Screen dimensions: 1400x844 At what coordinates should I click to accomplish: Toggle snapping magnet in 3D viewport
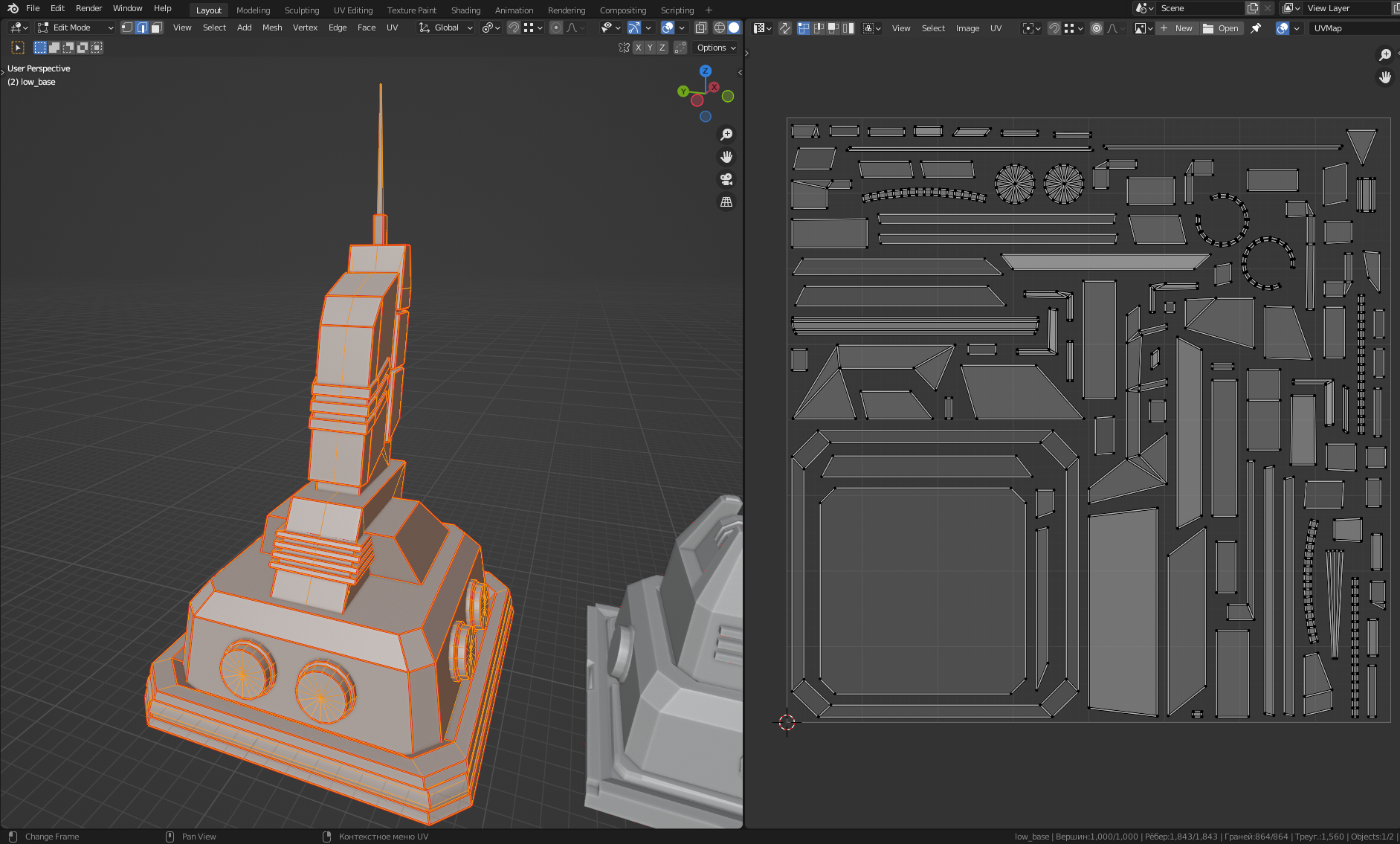click(513, 28)
